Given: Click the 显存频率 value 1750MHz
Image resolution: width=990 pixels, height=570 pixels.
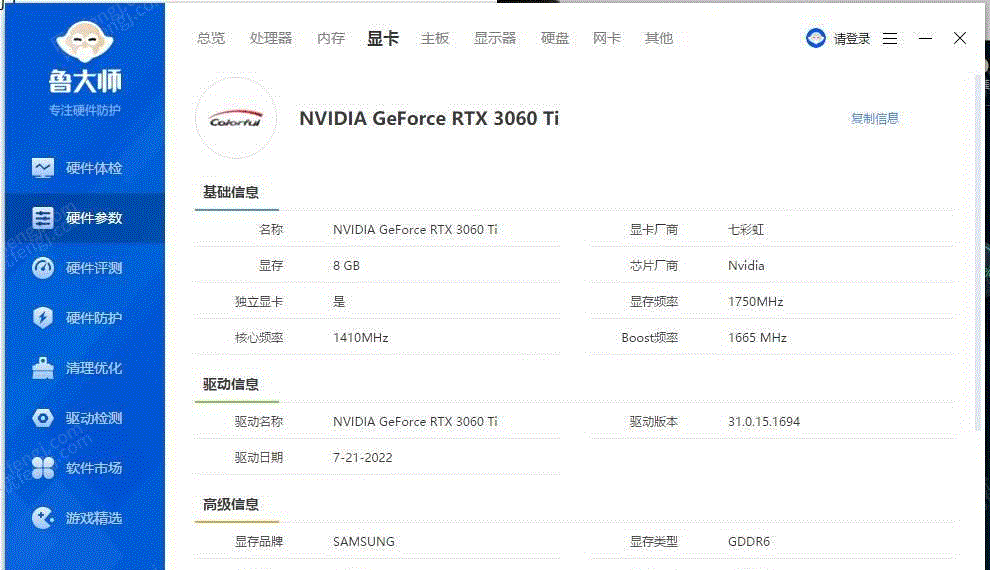Looking at the screenshot, I should [756, 302].
